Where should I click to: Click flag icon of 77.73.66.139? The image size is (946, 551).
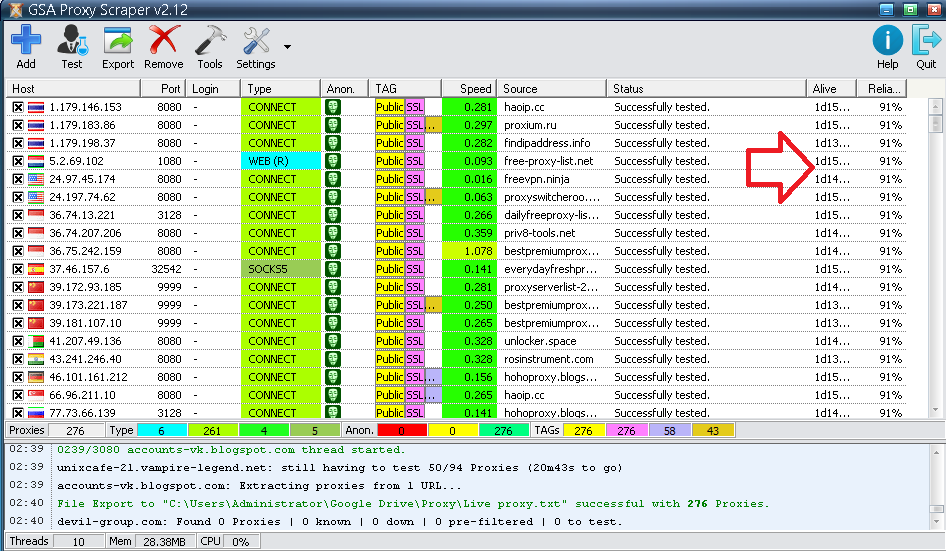coord(36,413)
